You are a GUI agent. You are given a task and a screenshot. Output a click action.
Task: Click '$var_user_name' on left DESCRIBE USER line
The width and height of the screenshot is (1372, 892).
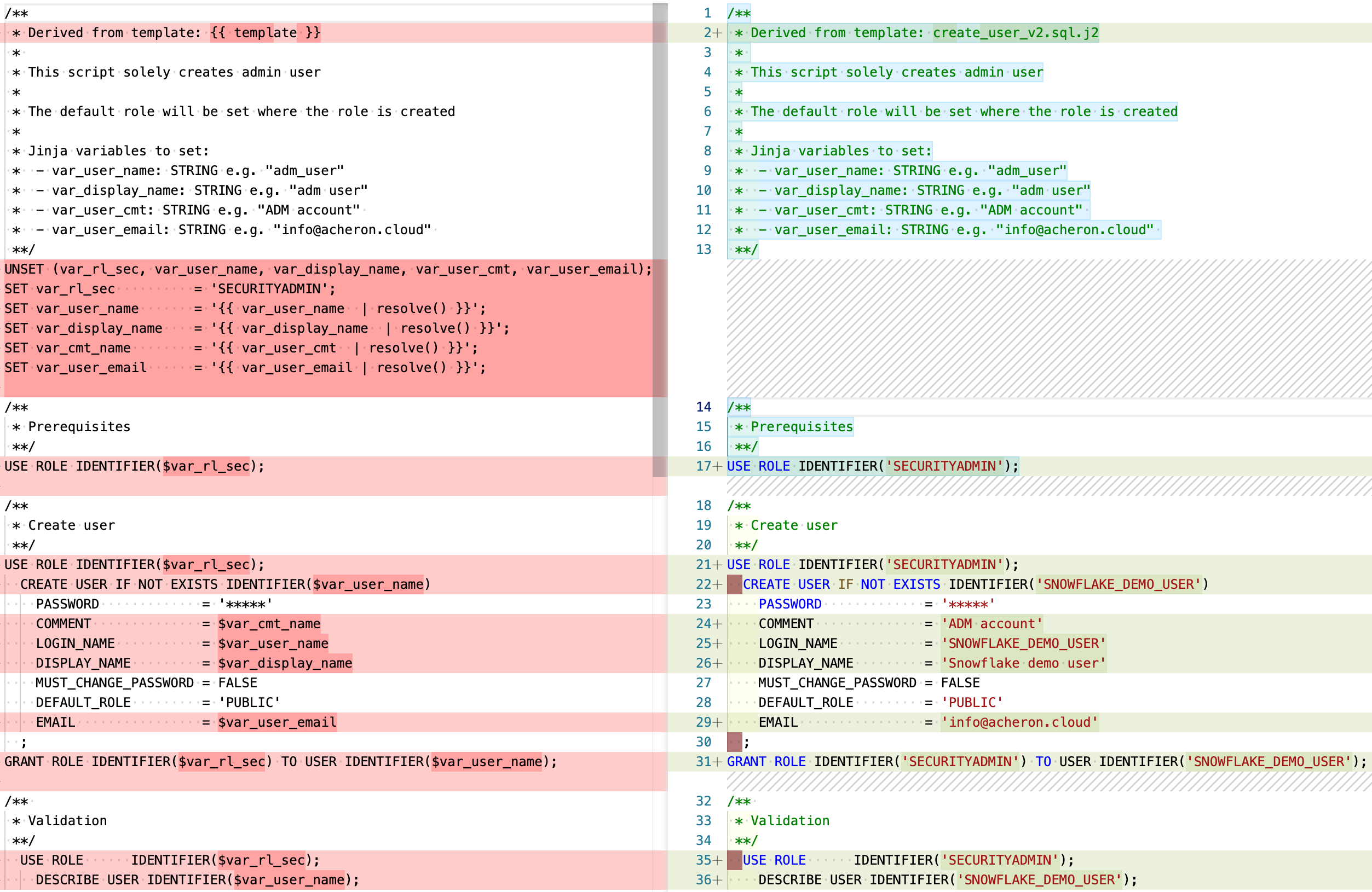[289, 880]
